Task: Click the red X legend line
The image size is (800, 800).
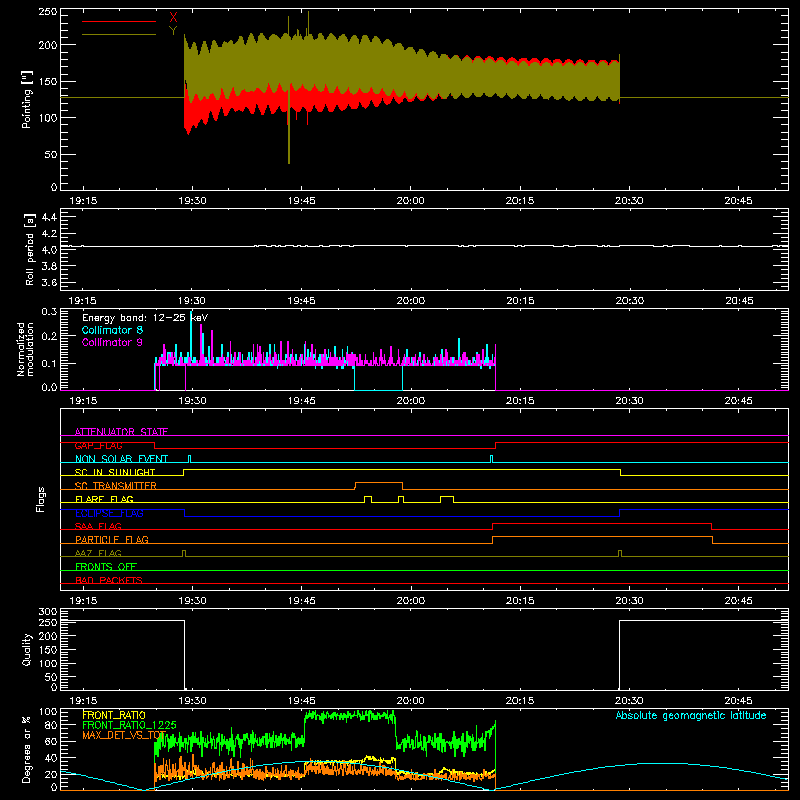Action: 119,21
